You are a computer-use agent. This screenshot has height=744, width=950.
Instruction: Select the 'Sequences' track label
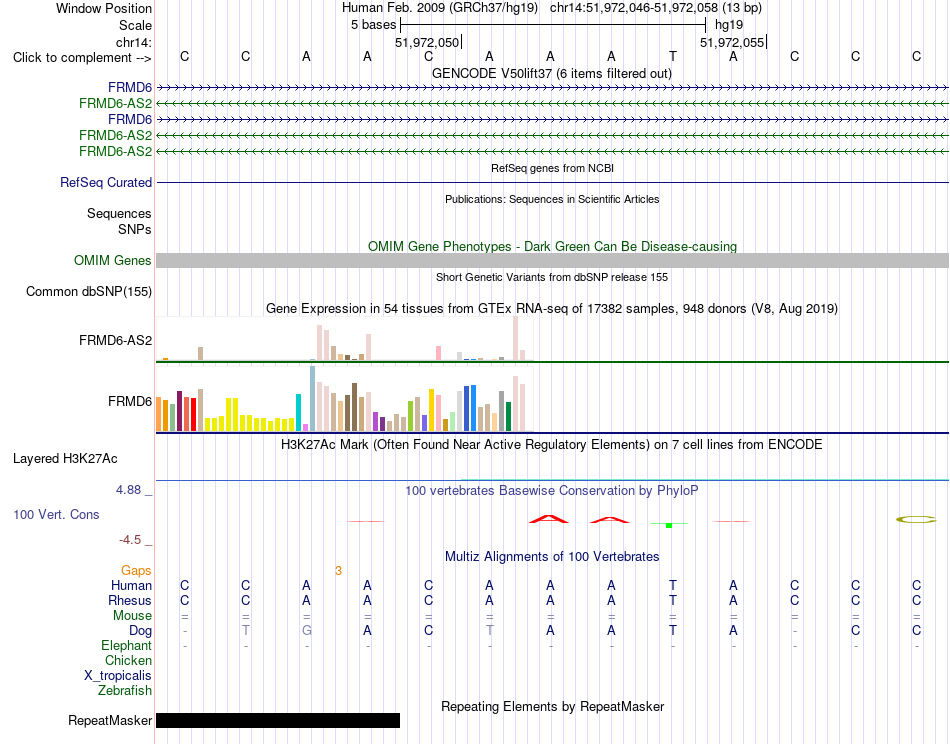coord(119,213)
